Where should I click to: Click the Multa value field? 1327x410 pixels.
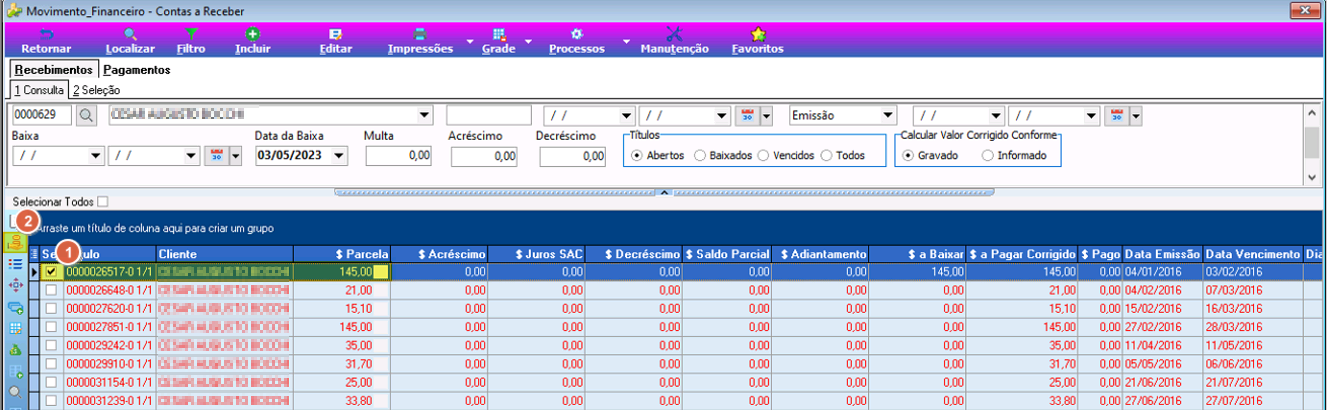pos(398,156)
